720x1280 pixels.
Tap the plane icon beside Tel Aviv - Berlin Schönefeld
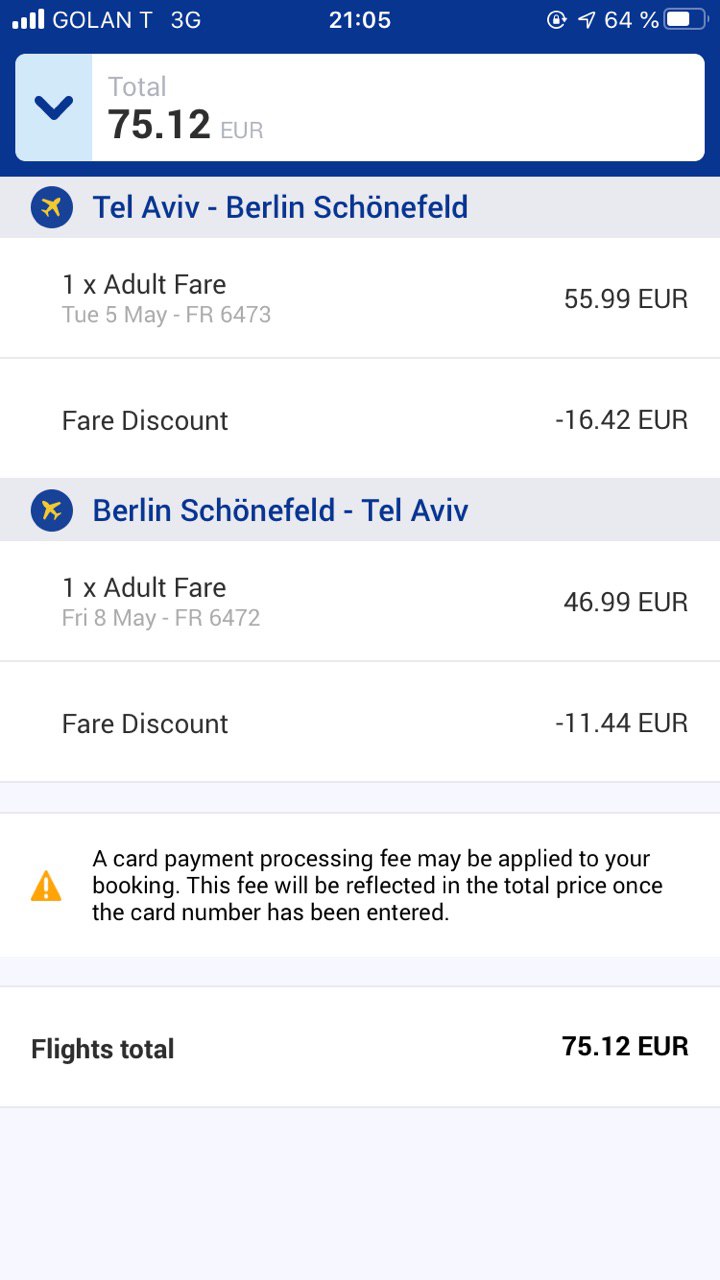pyautogui.click(x=52, y=207)
